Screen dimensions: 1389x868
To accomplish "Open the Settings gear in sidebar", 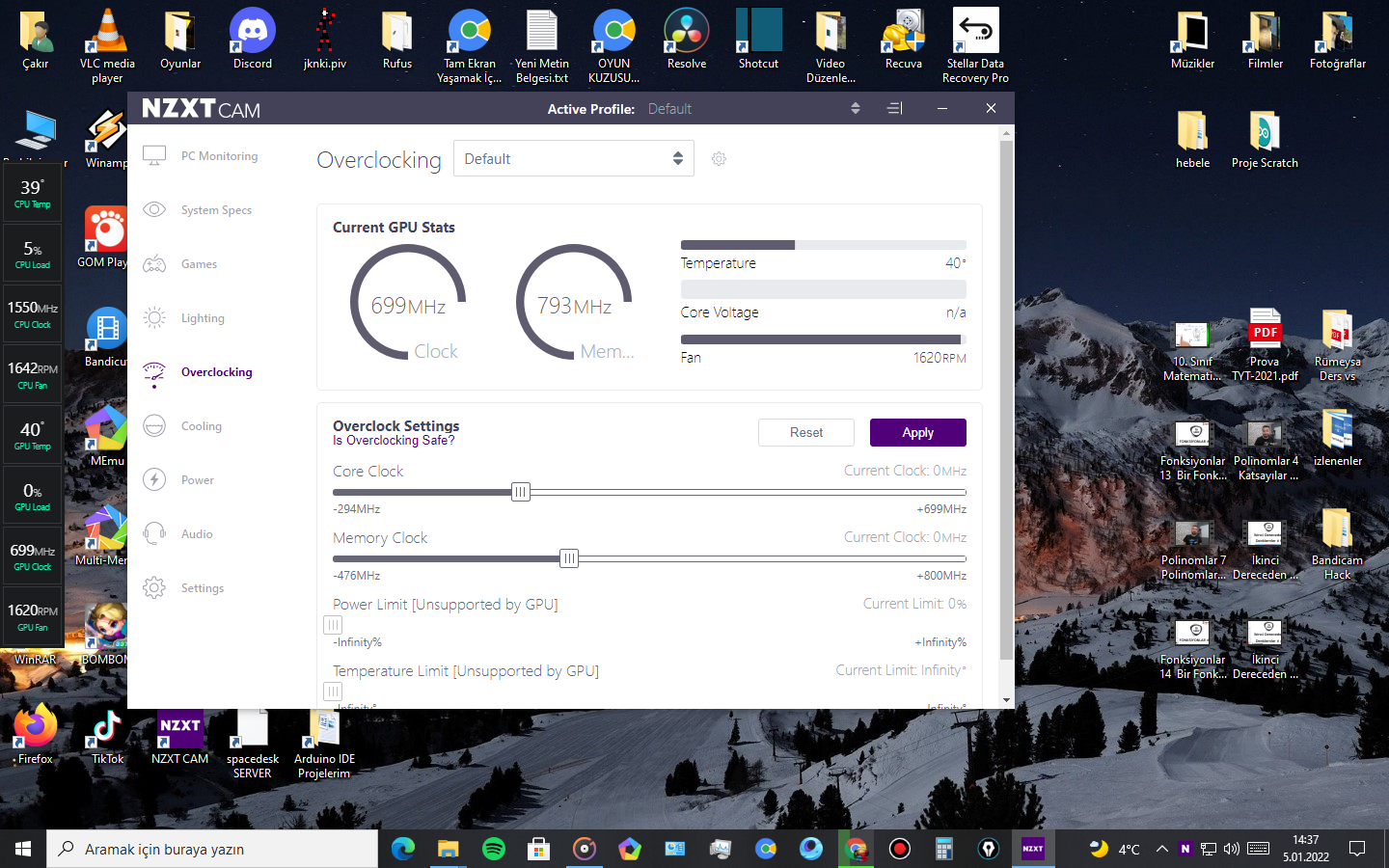I will pyautogui.click(x=154, y=587).
